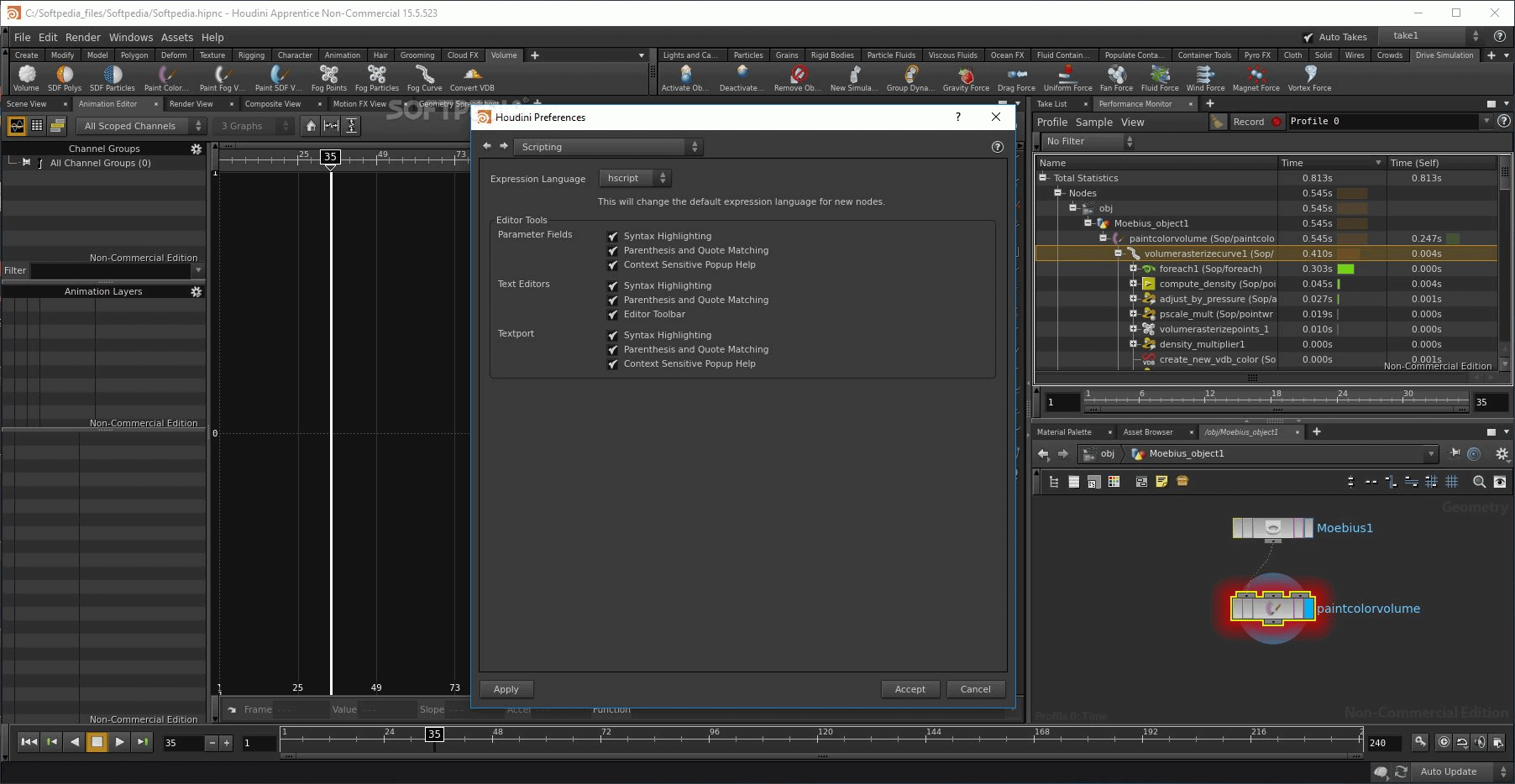Click the play forward playback button
Viewport: 1515px width, 784px height.
119,742
